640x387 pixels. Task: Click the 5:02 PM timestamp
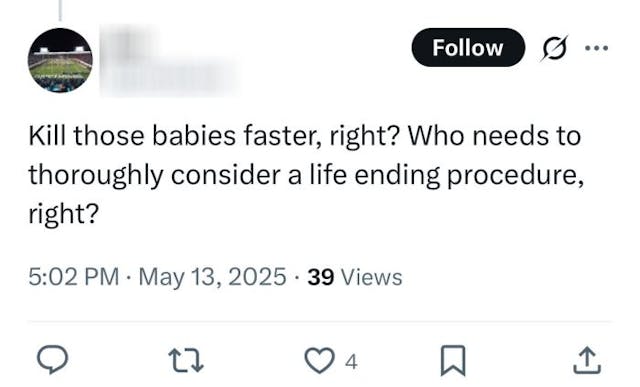point(73,277)
